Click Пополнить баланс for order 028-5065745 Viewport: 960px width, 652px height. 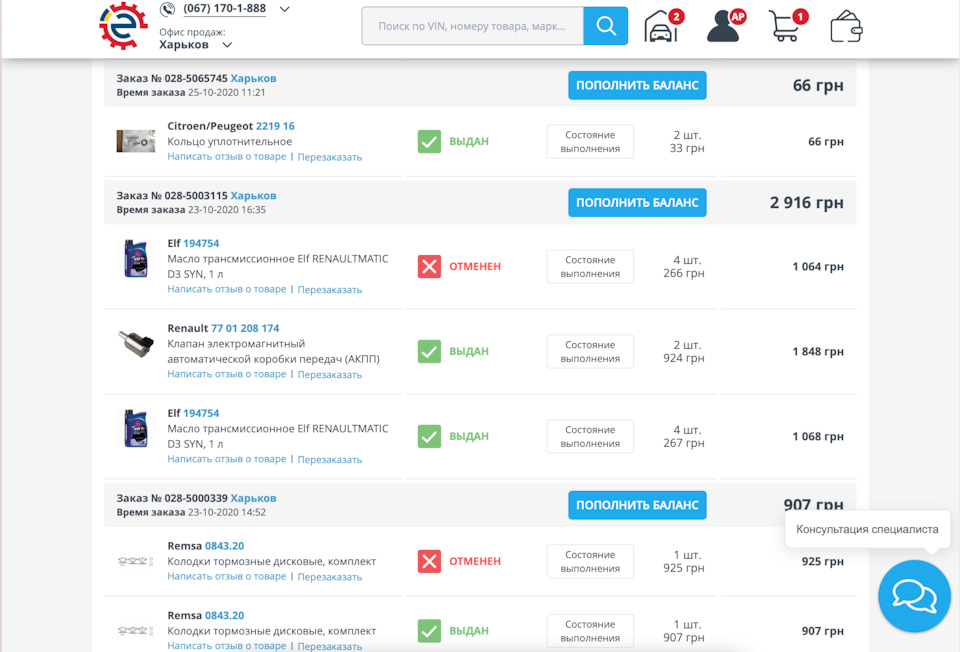point(637,85)
